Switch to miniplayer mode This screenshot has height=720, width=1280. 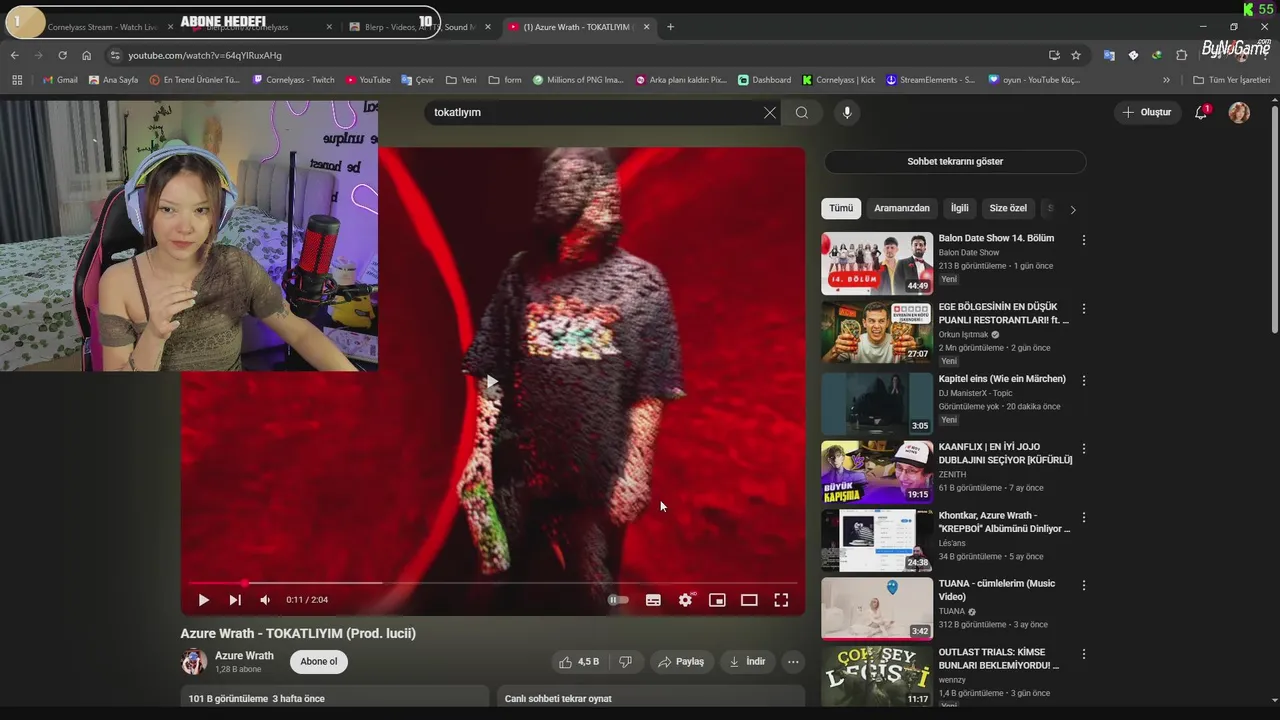(x=717, y=600)
